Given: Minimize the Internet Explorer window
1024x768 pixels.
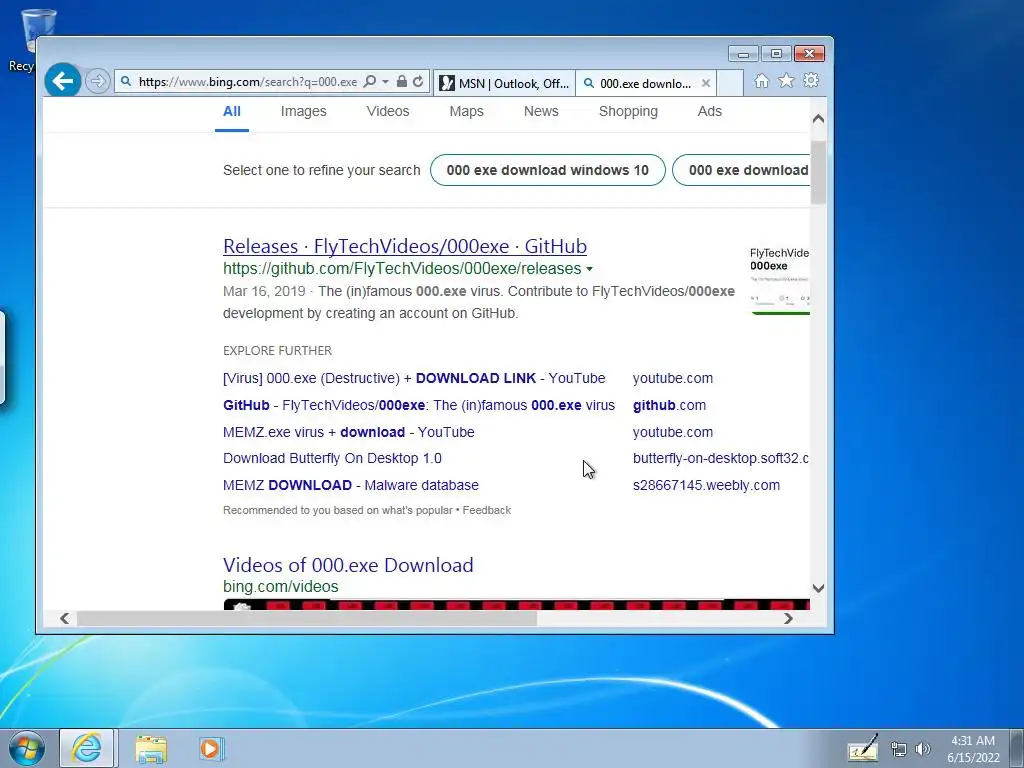Looking at the screenshot, I should pos(743,54).
